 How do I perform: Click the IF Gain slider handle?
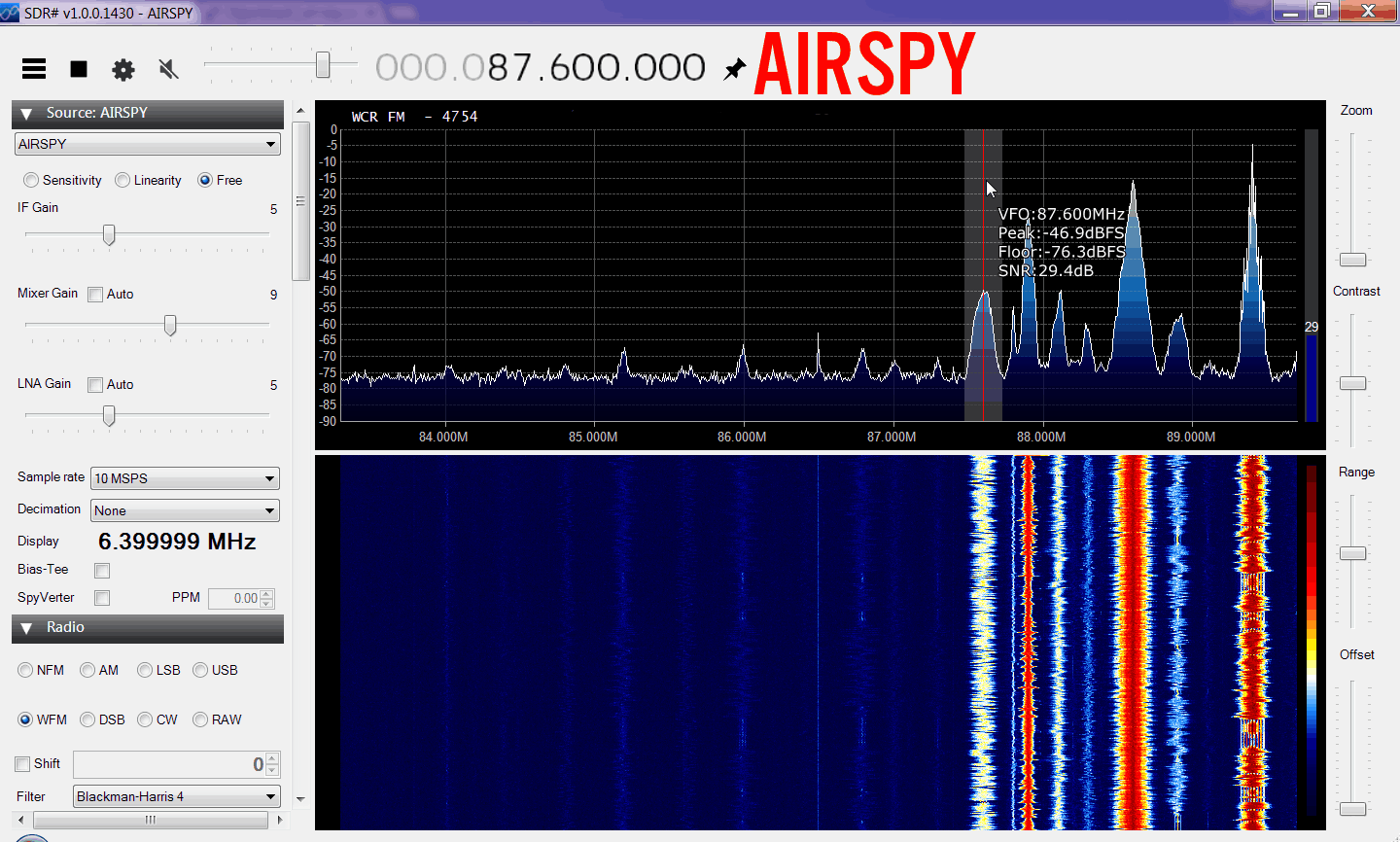coord(109,234)
